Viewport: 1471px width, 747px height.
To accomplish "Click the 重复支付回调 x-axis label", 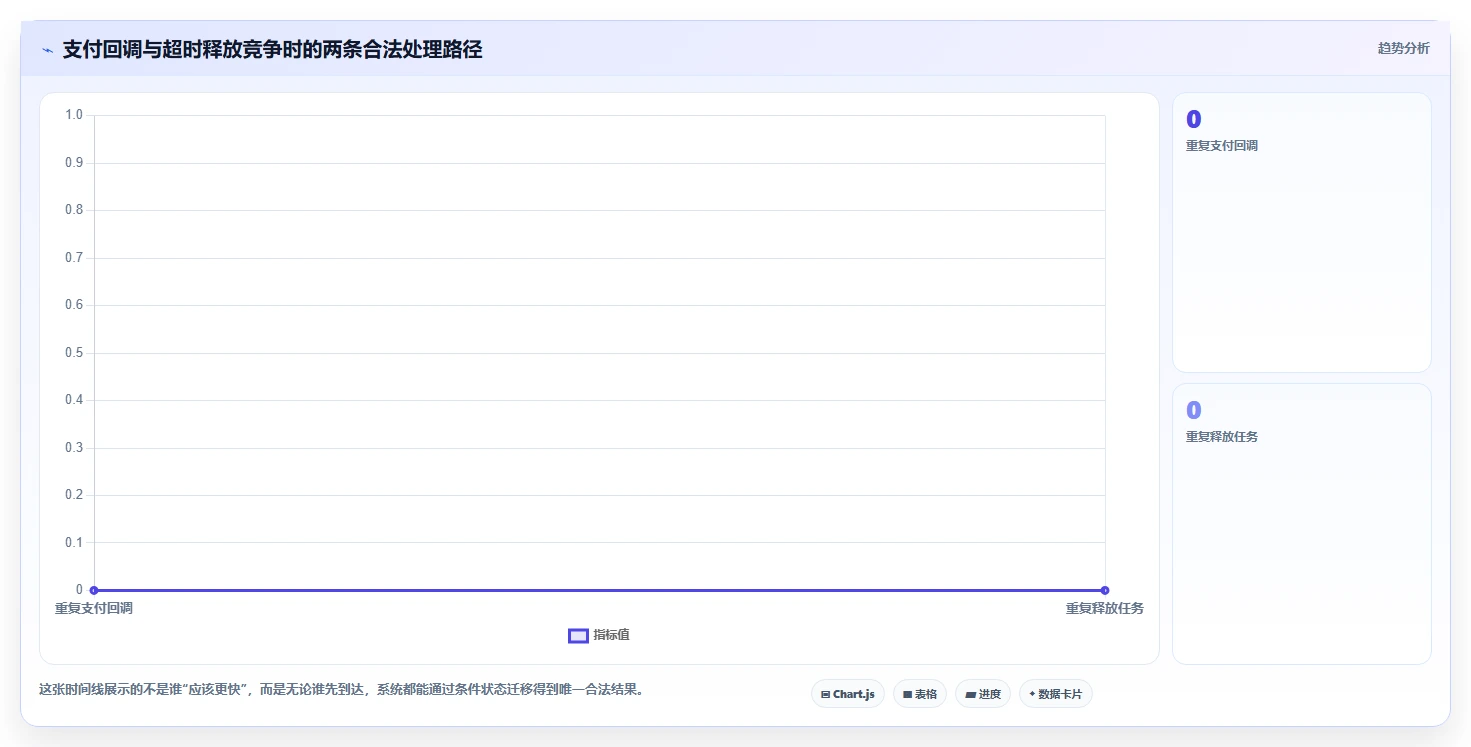I will pyautogui.click(x=94, y=608).
